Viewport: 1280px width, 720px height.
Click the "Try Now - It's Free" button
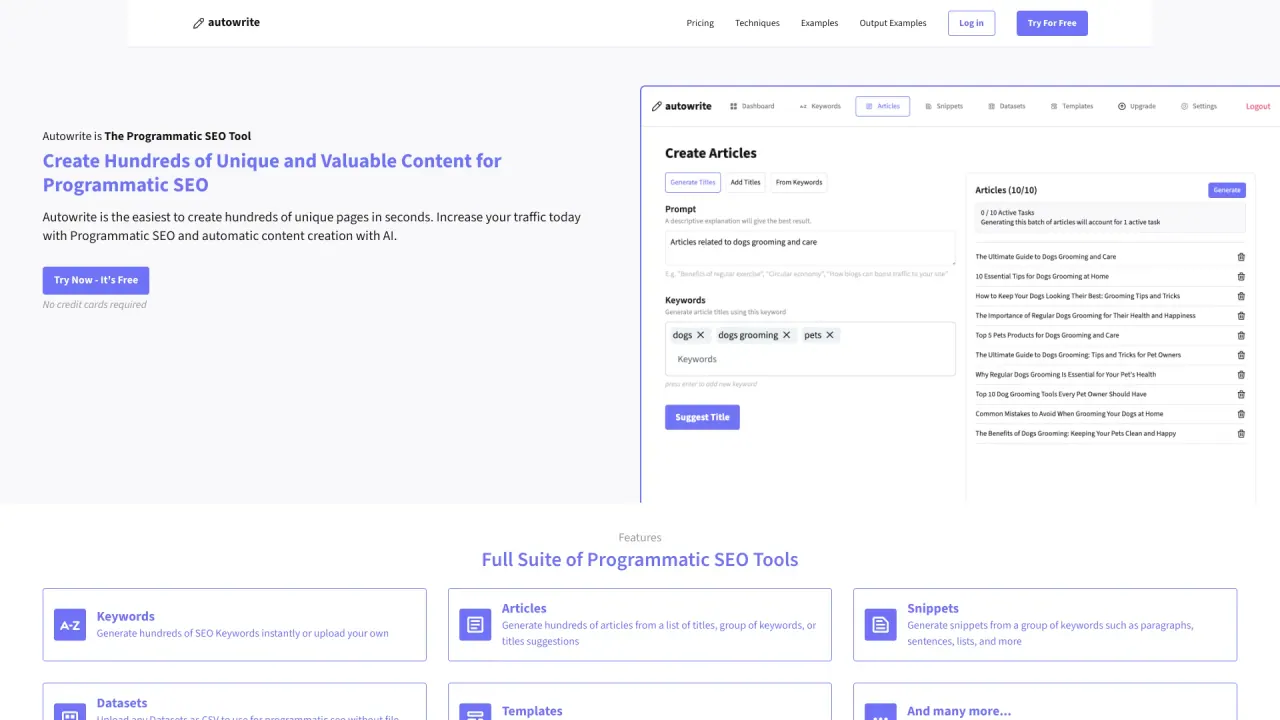(96, 280)
